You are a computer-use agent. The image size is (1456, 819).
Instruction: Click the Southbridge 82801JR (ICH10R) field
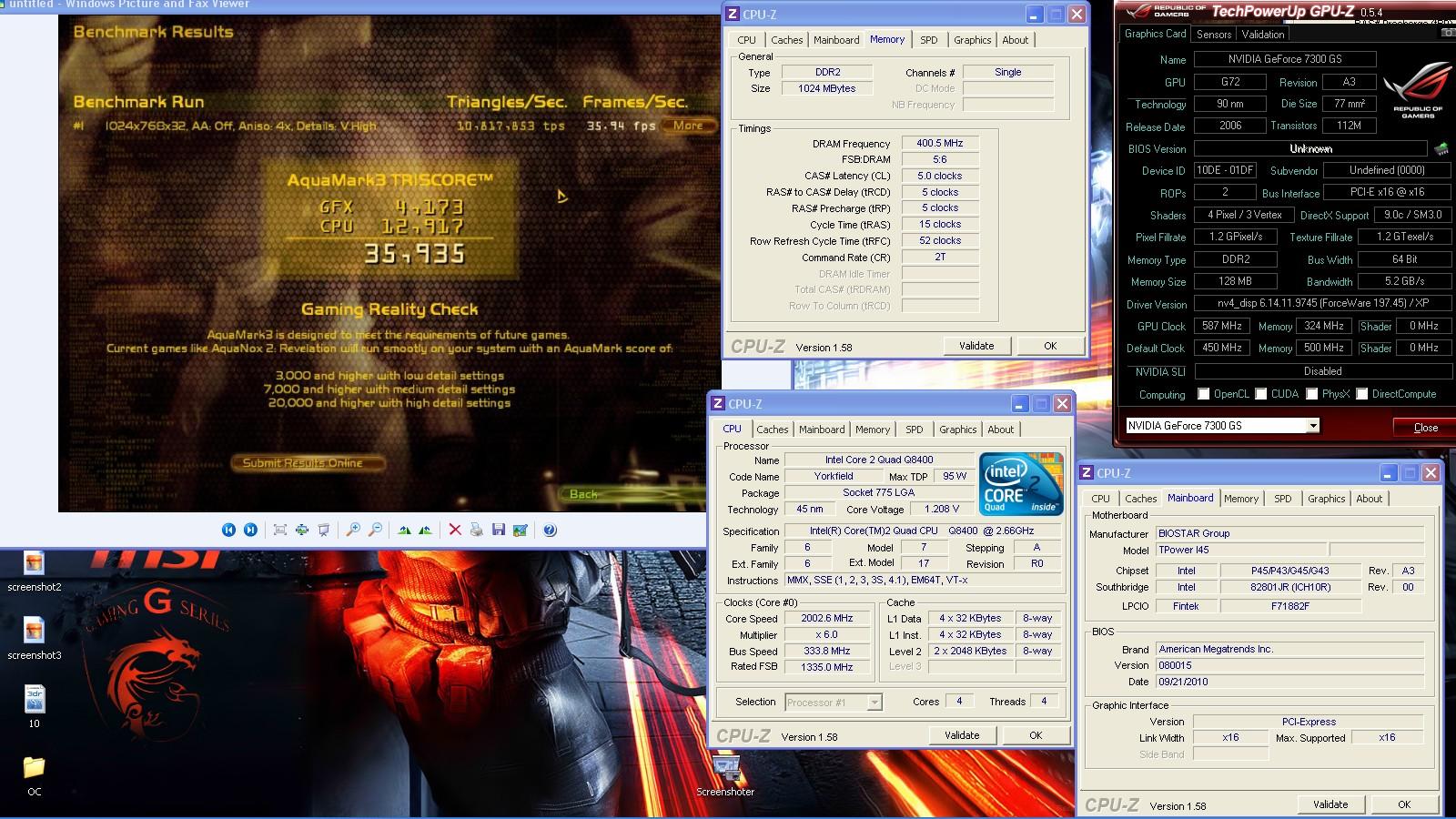click(1290, 587)
